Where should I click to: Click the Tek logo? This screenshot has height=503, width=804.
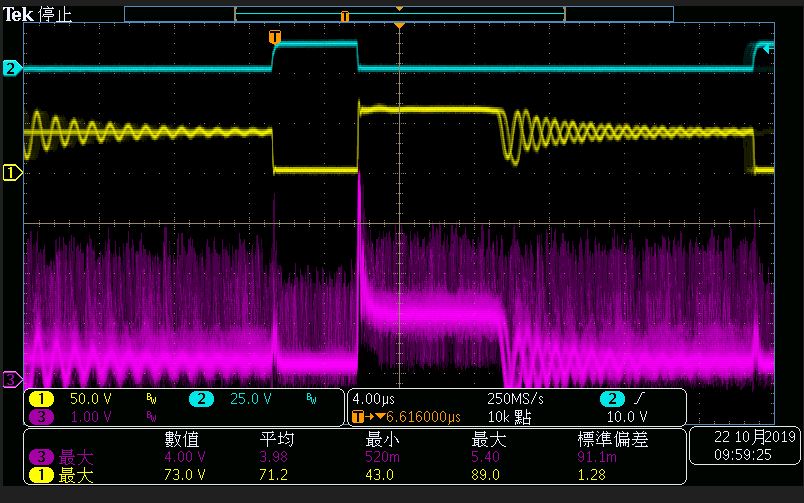(18, 14)
